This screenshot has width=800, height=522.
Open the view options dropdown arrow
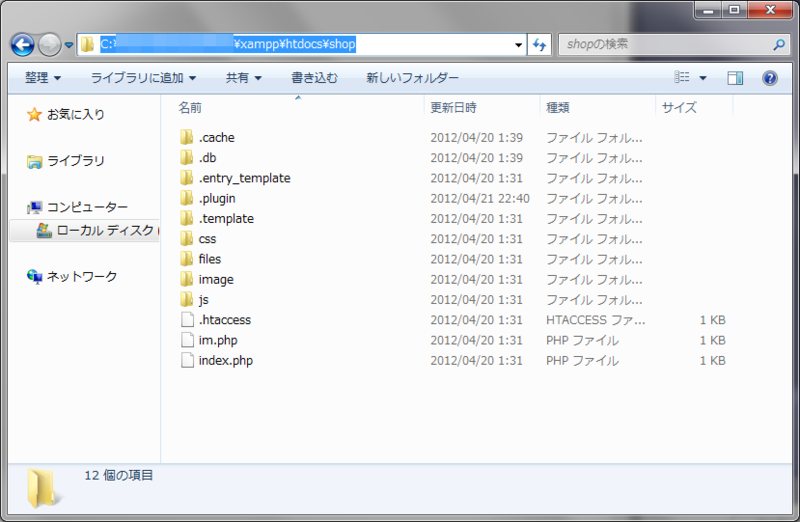pos(703,78)
